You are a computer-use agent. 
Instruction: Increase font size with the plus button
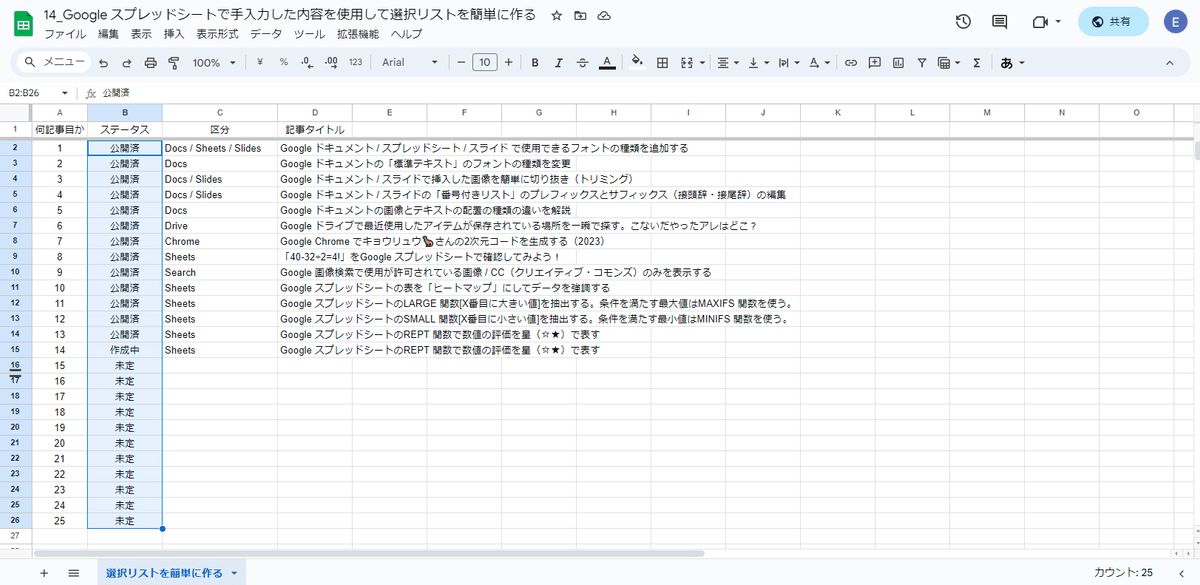pos(509,62)
